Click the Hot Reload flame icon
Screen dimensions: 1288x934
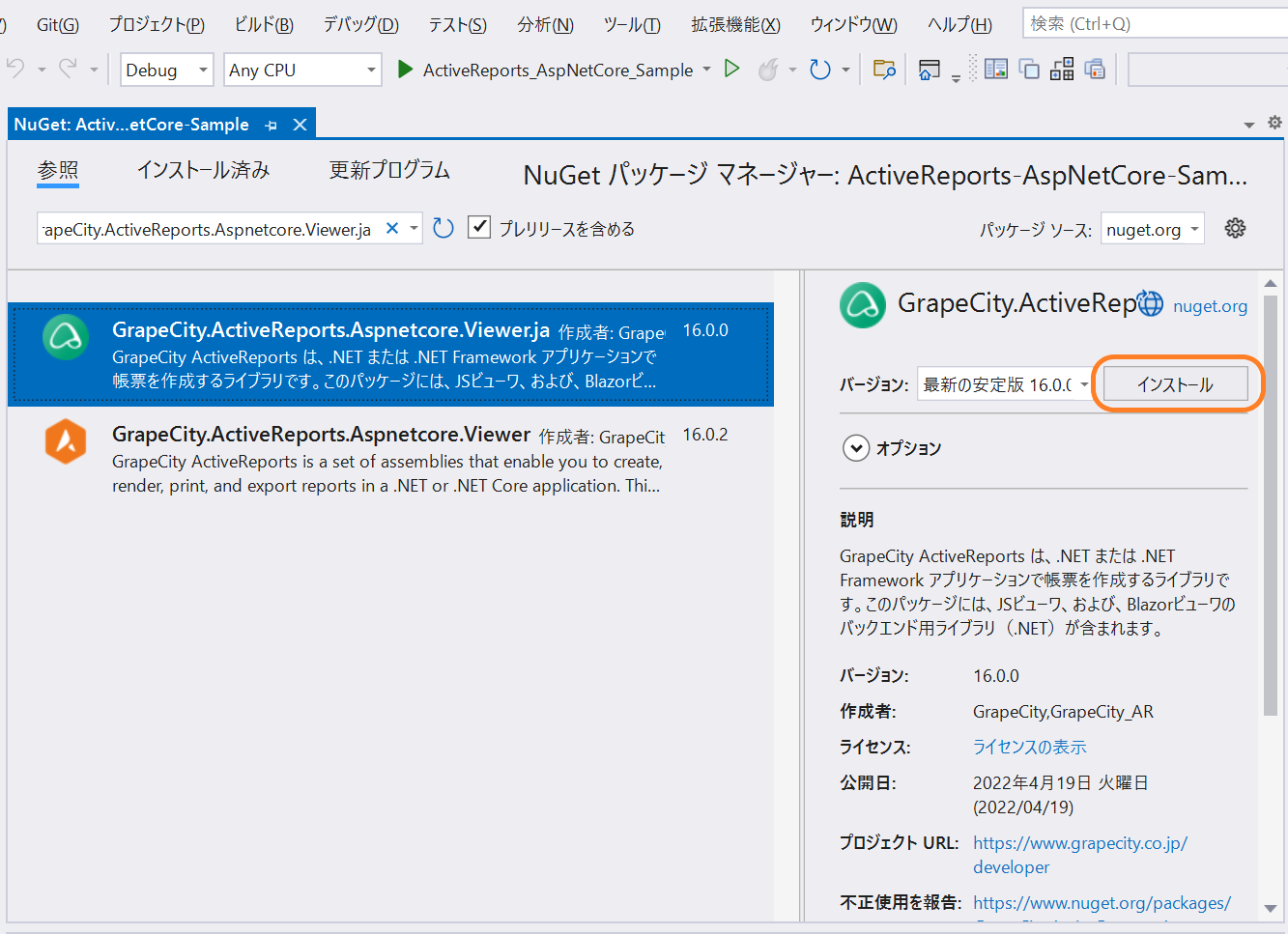pos(768,70)
